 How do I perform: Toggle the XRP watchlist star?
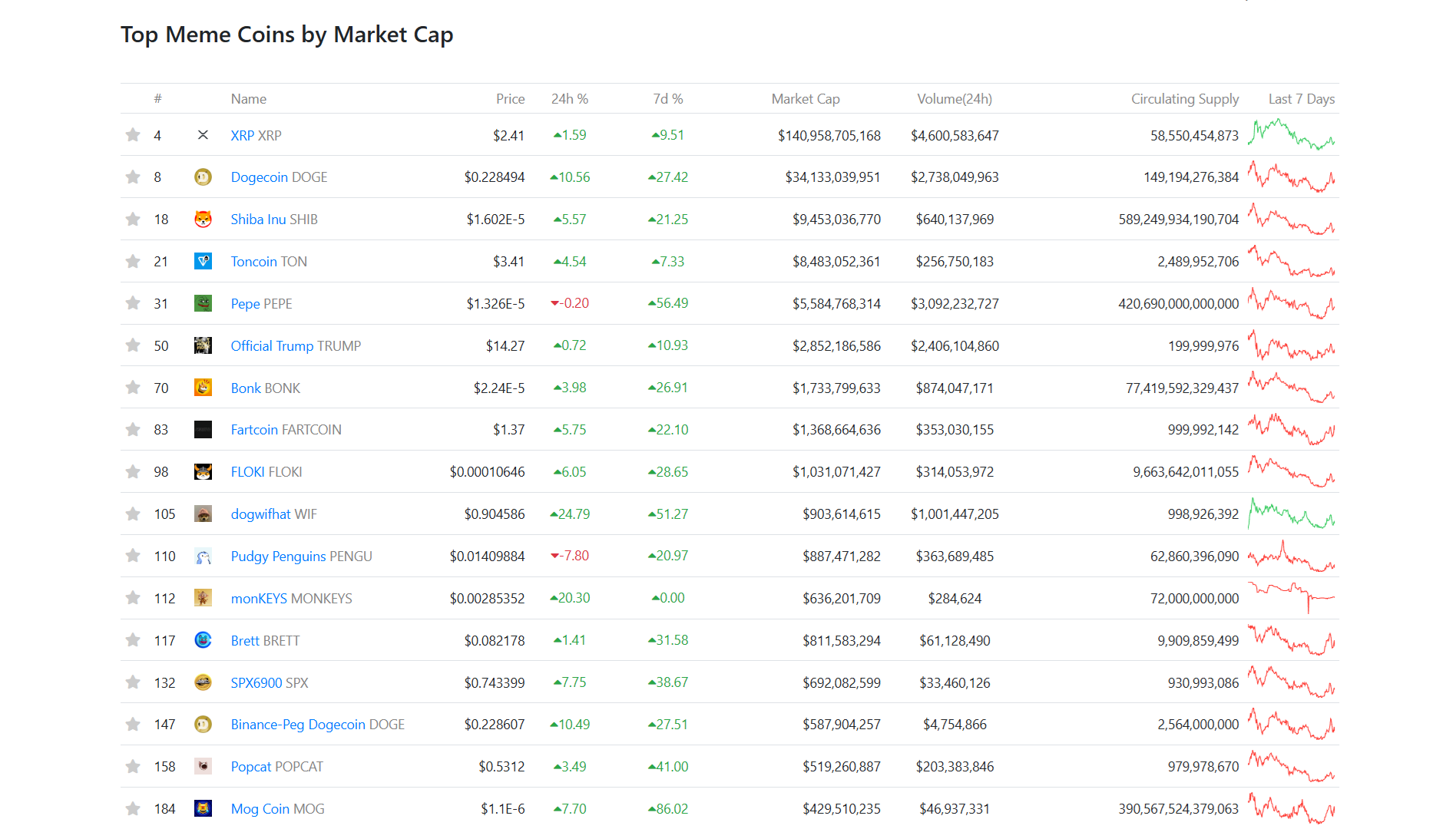[133, 135]
